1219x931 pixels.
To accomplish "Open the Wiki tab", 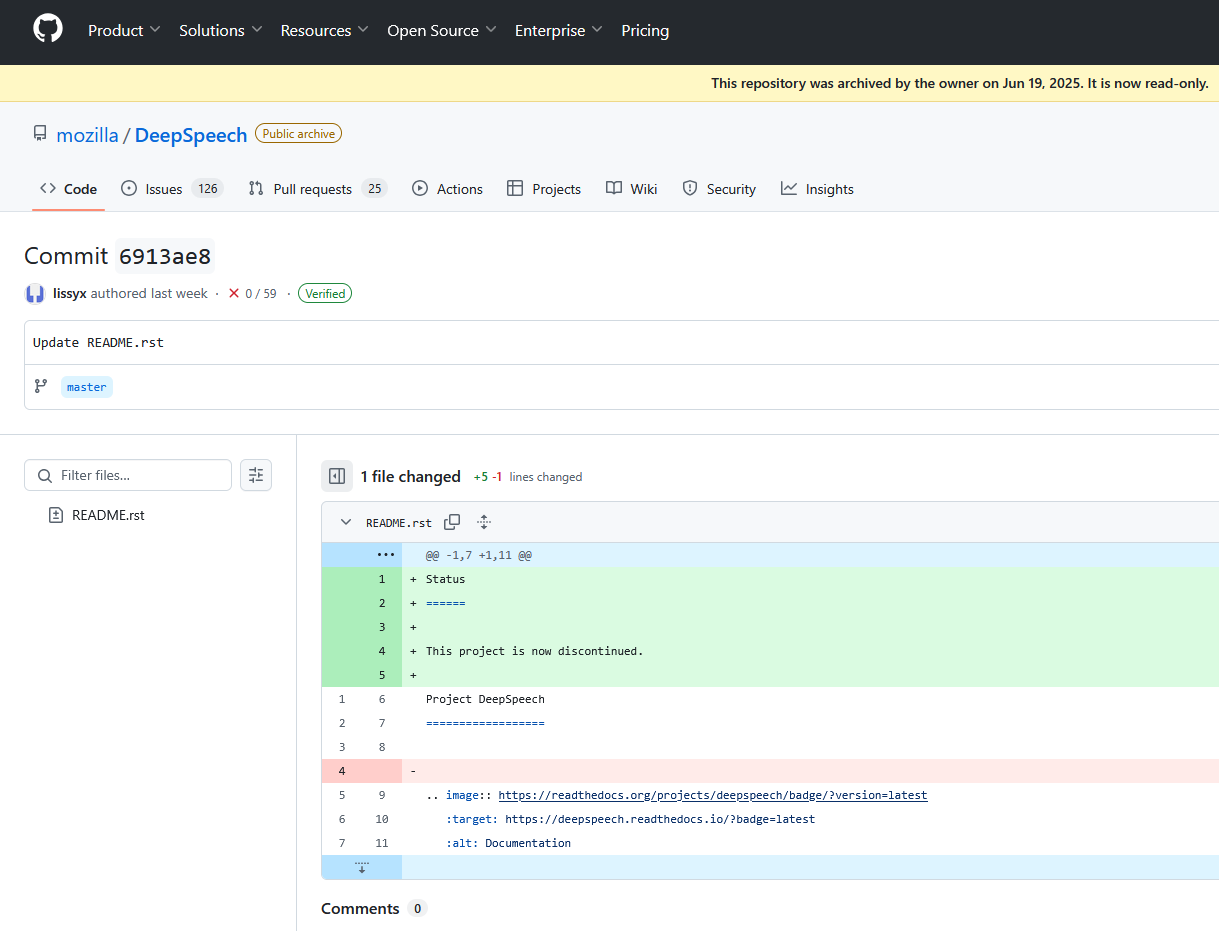I will 631,189.
